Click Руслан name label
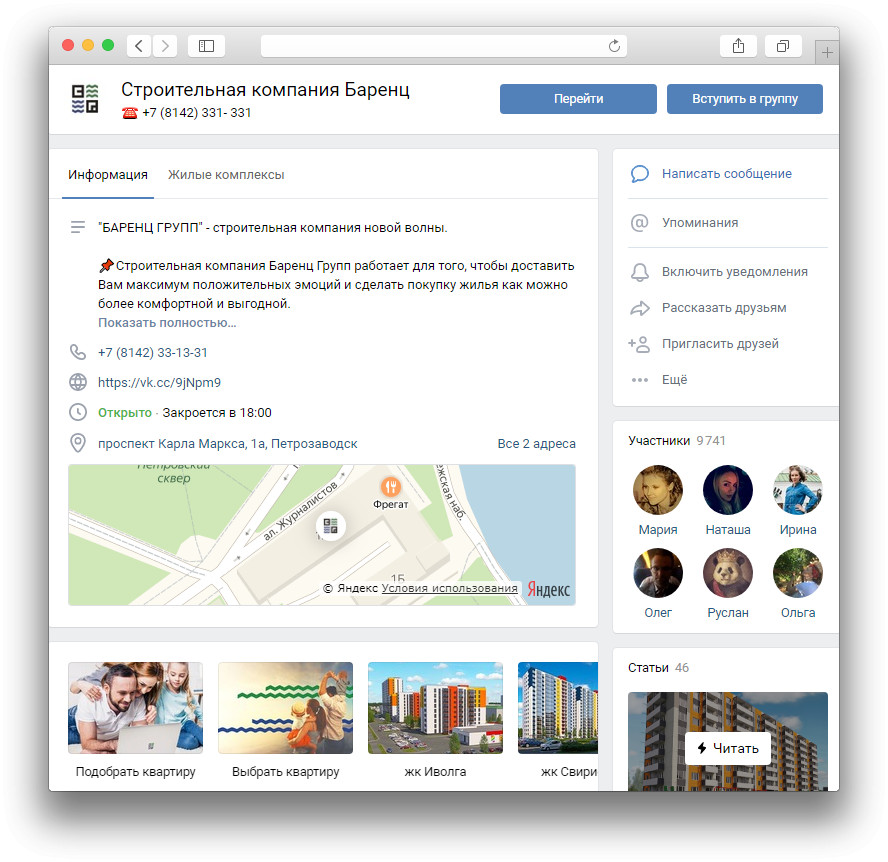The height and width of the screenshot is (862, 888). click(x=728, y=613)
